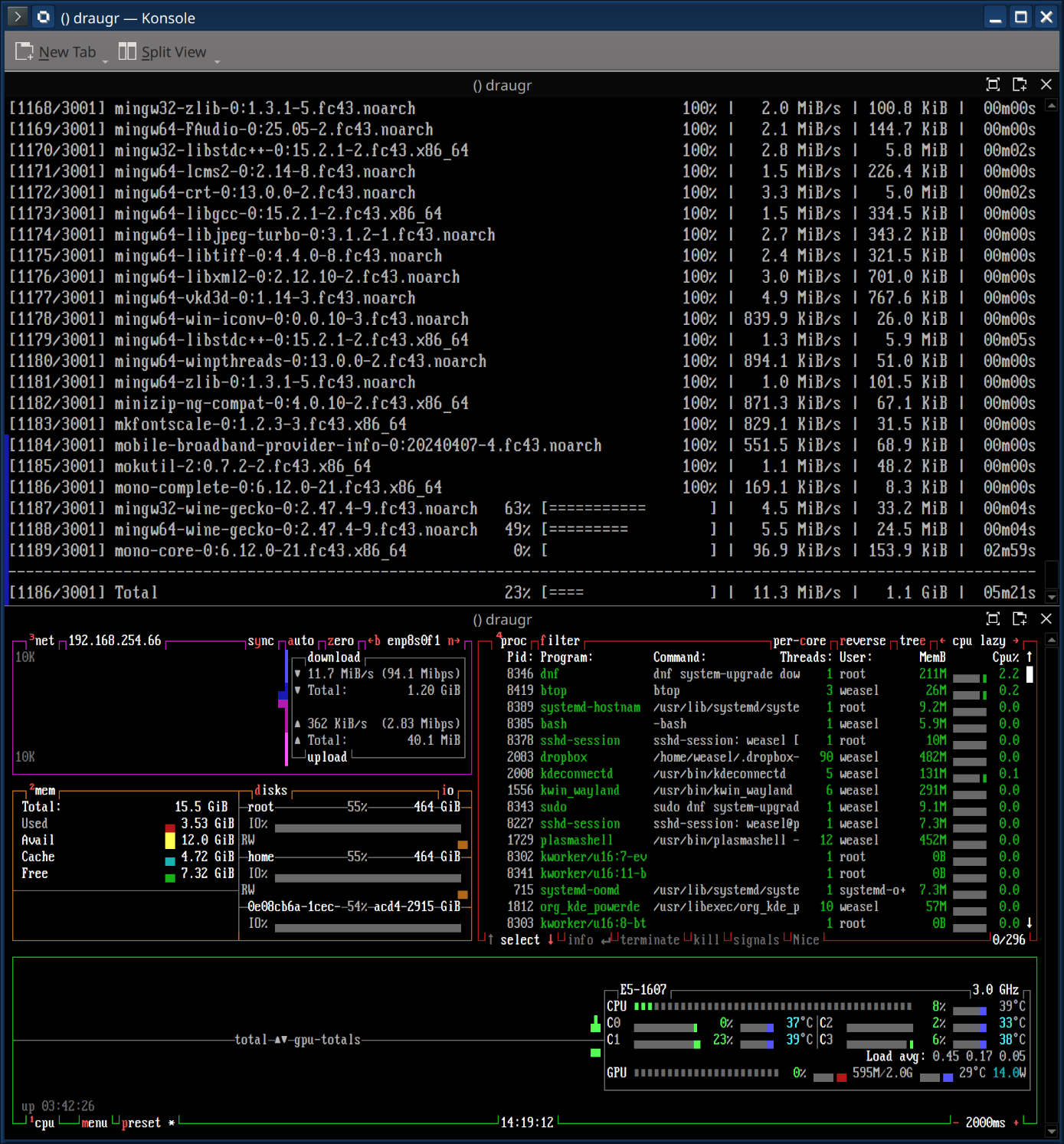Open the Split View dropdown arrow
1064x1144 pixels.
217,61
